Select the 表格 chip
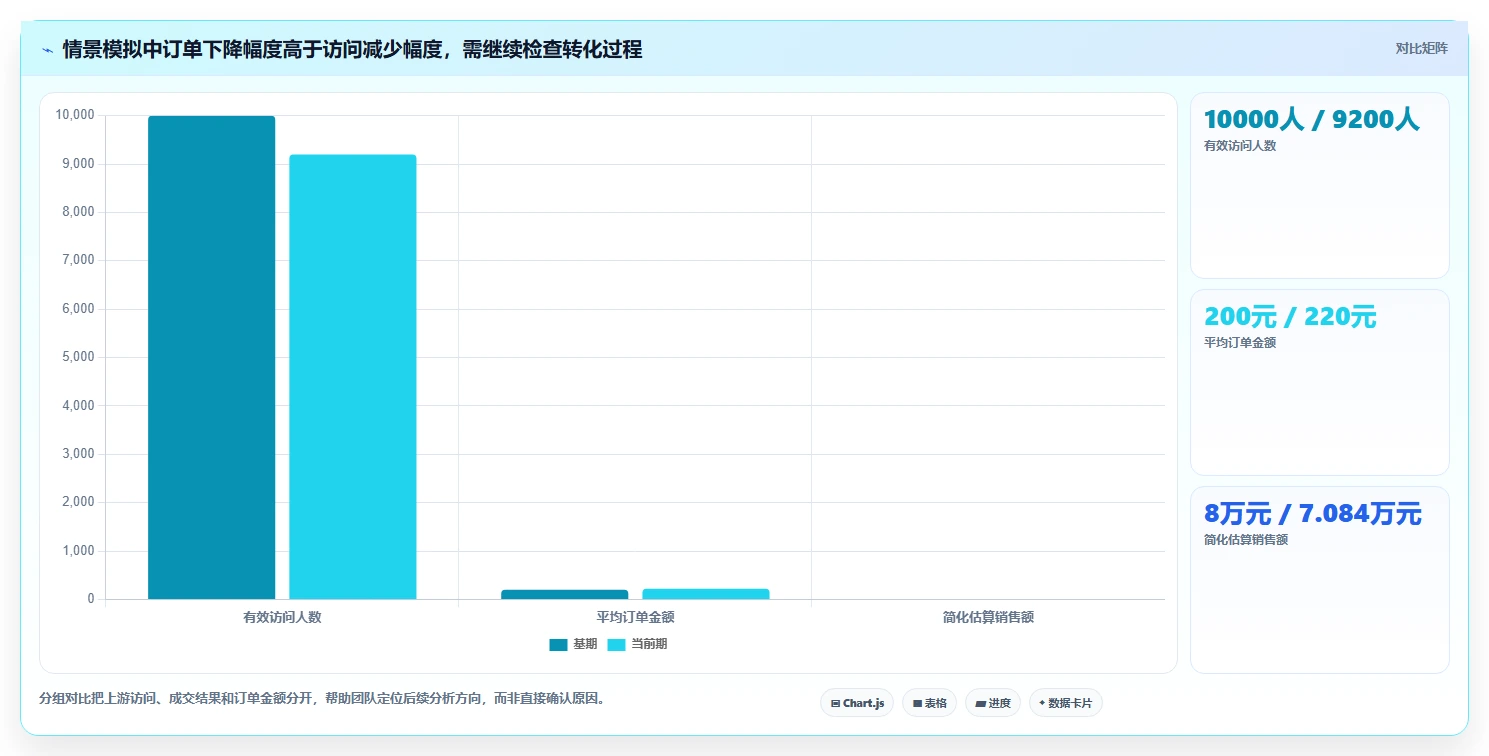Screen dimensions: 1489x756 click(929, 703)
